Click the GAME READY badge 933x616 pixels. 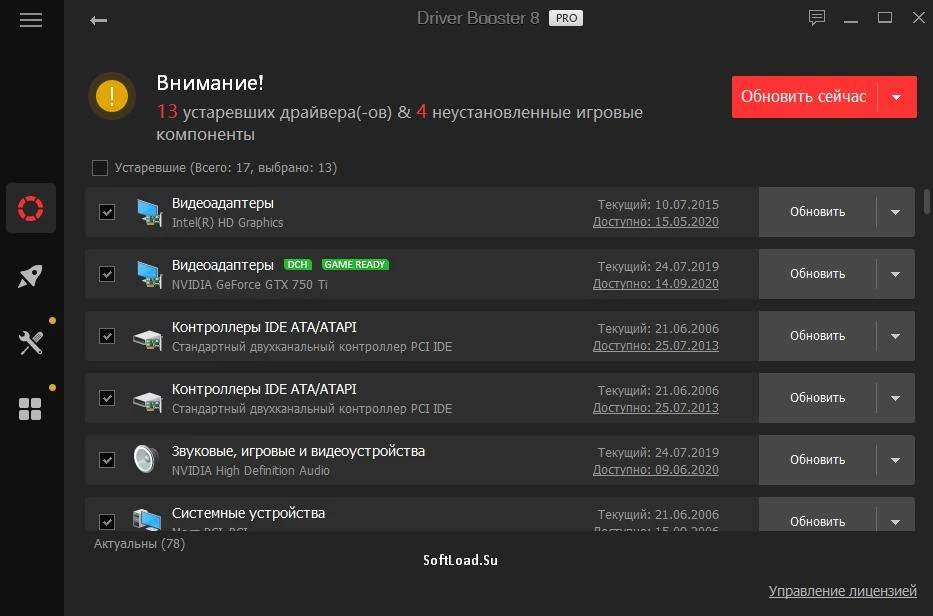tap(355, 264)
